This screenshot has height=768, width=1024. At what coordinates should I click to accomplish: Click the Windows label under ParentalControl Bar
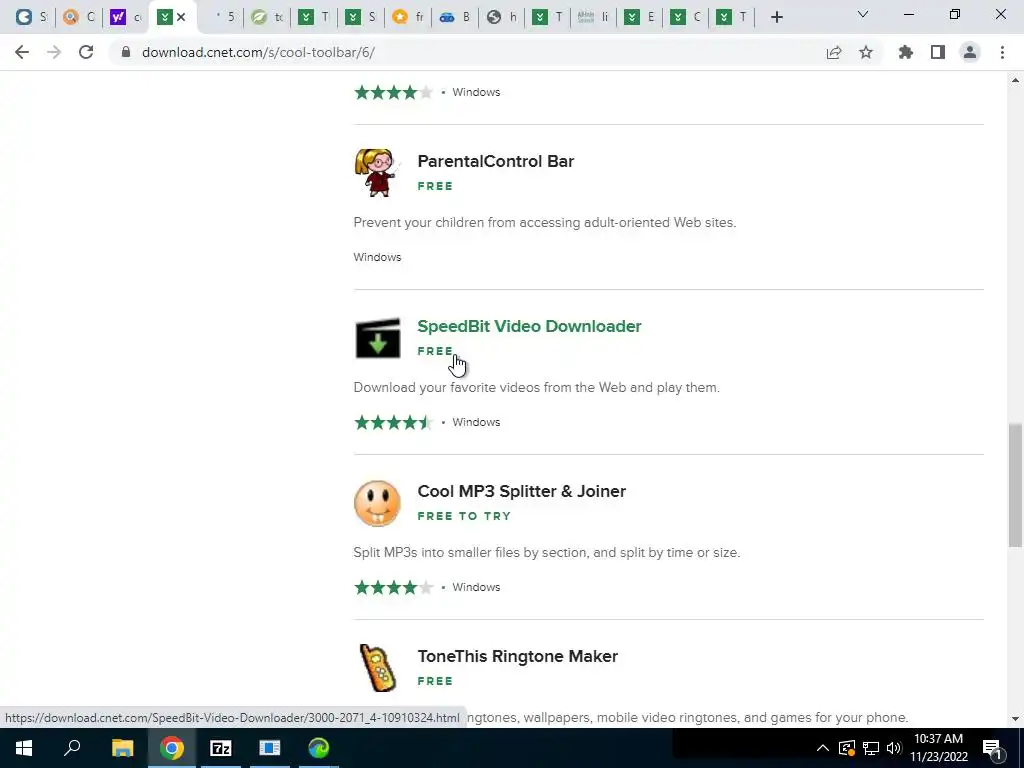[377, 257]
